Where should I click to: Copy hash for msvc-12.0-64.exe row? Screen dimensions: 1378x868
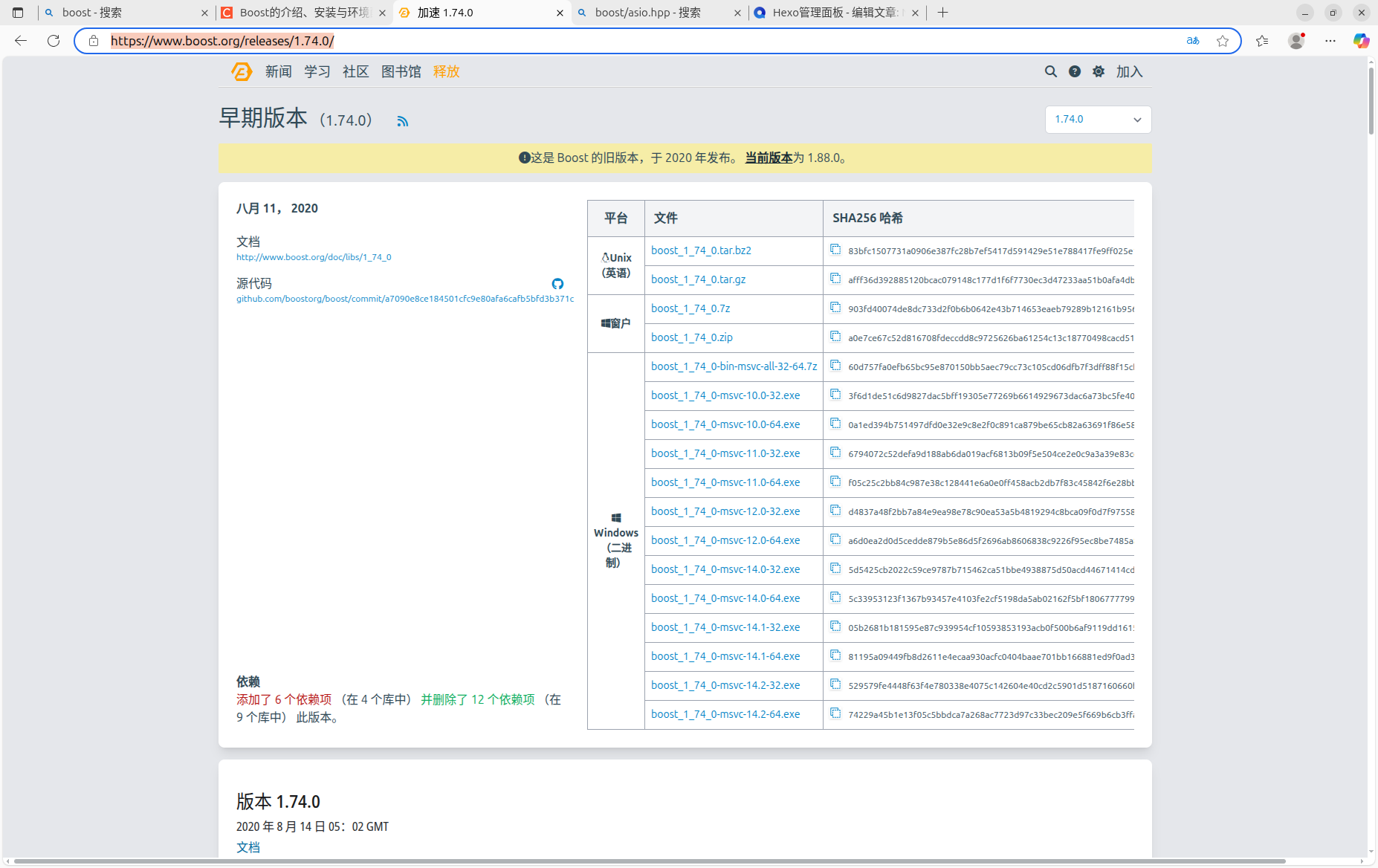(x=835, y=540)
